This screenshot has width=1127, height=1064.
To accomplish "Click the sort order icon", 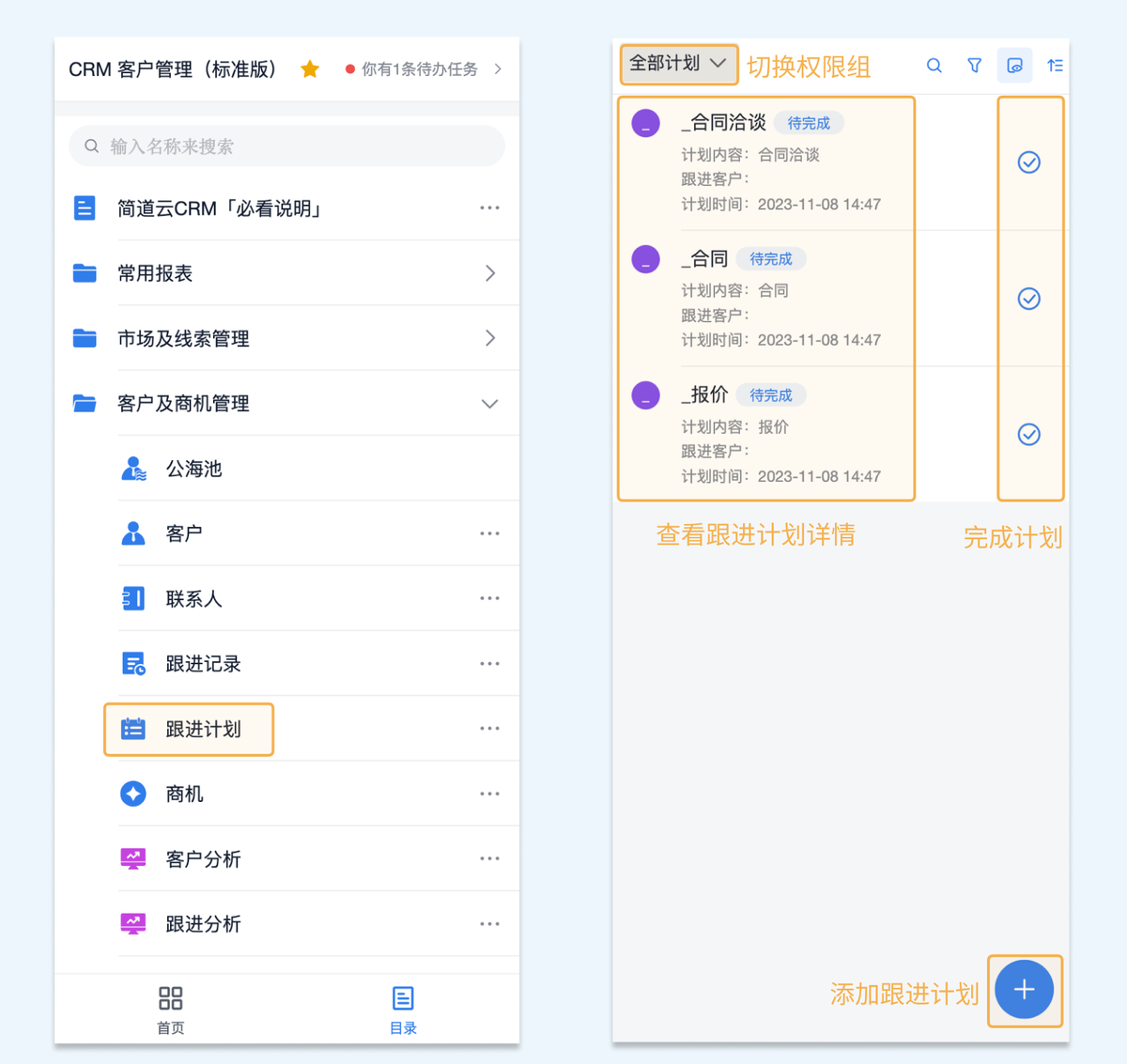I will click(x=1055, y=66).
